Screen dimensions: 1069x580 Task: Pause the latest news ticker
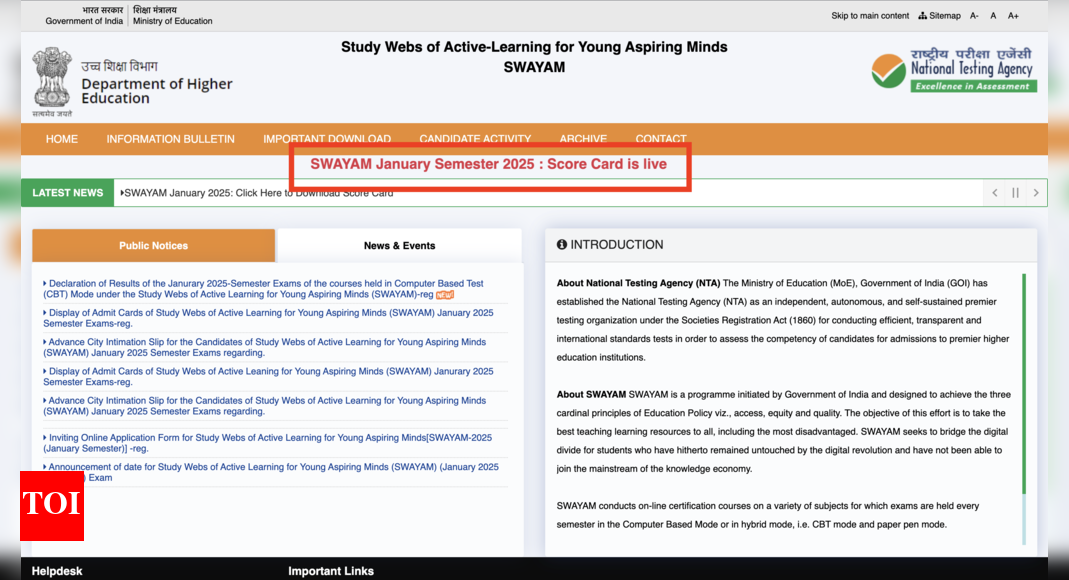[1015, 193]
